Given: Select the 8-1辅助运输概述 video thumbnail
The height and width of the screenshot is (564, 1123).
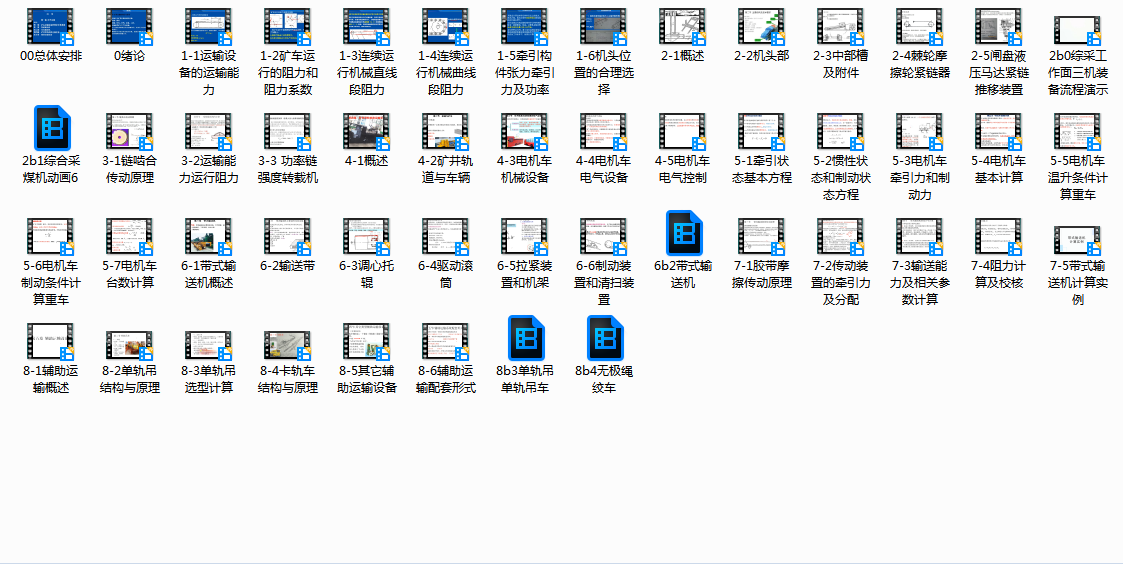Looking at the screenshot, I should click(51, 340).
